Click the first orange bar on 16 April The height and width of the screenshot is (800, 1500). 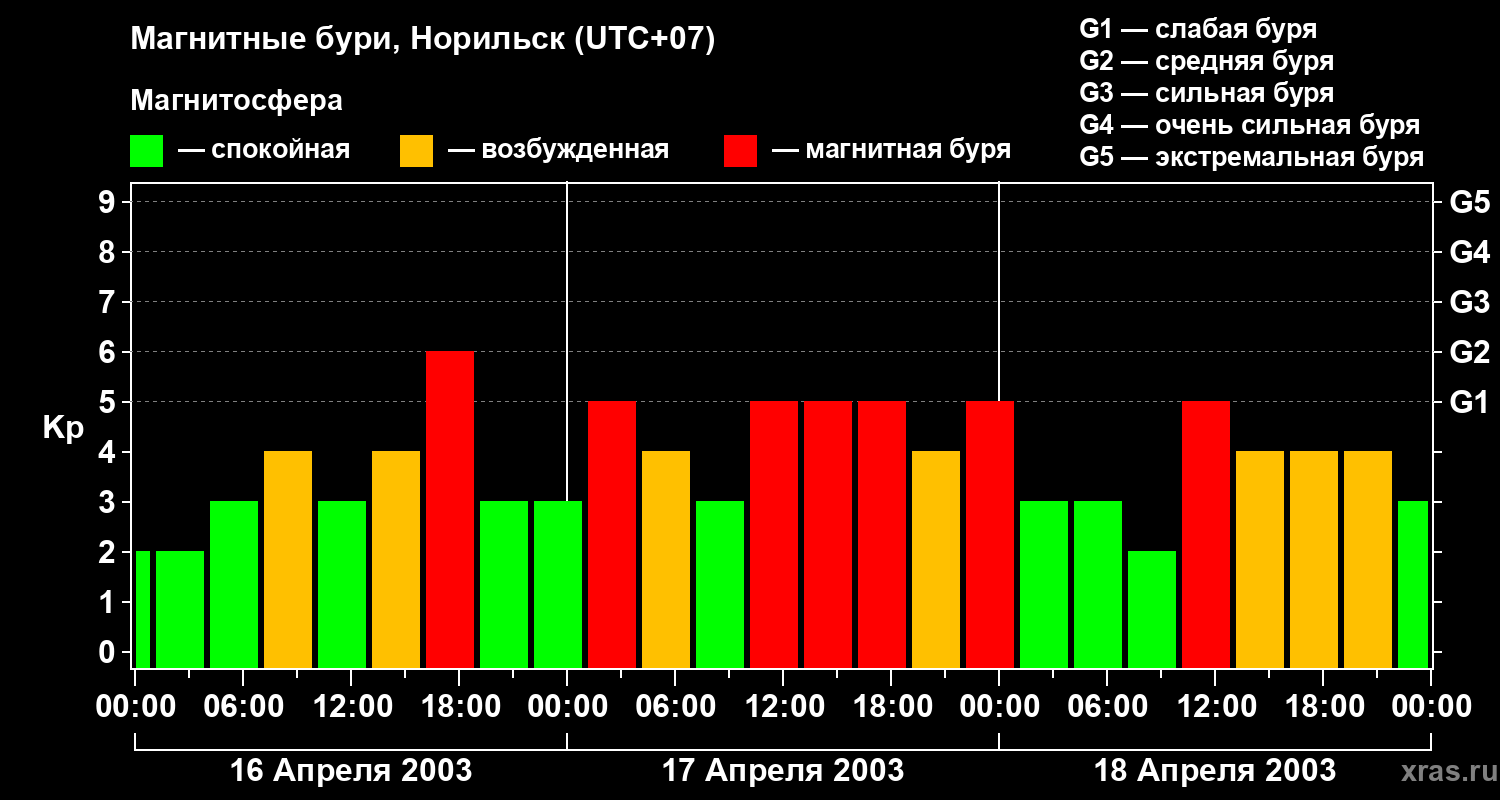pyautogui.click(x=288, y=560)
